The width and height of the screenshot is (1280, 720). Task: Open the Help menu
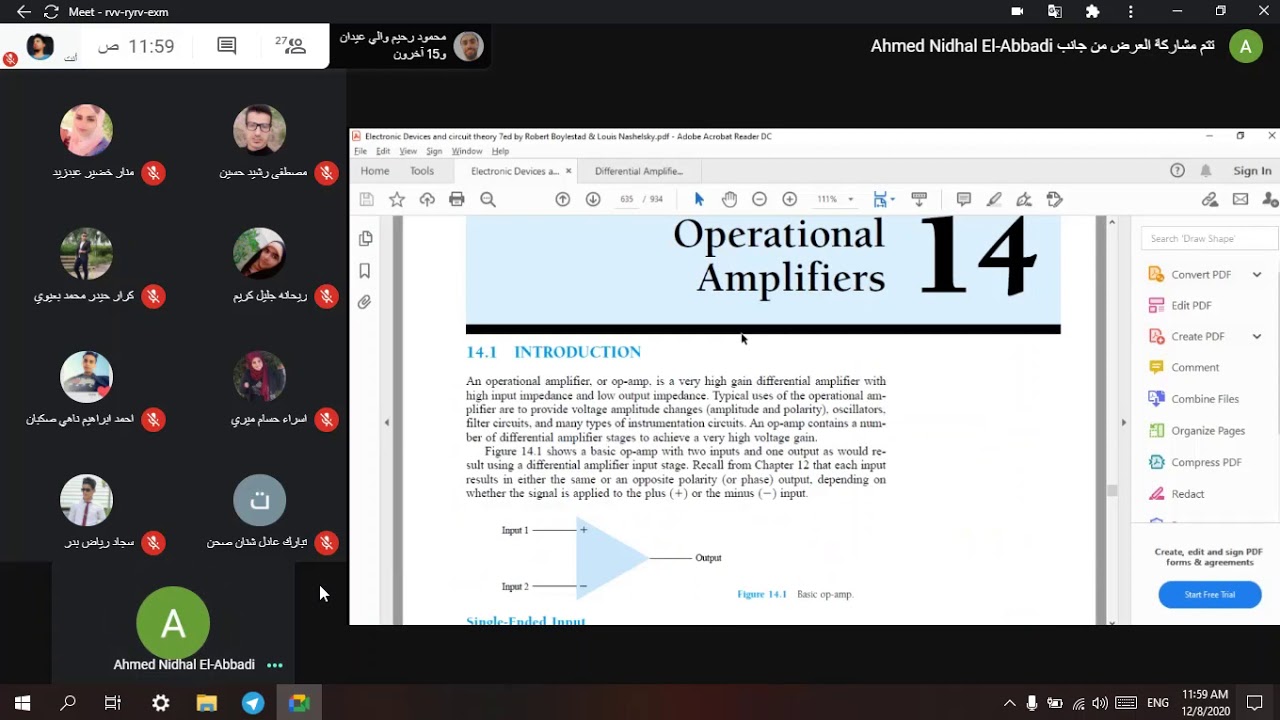(500, 151)
